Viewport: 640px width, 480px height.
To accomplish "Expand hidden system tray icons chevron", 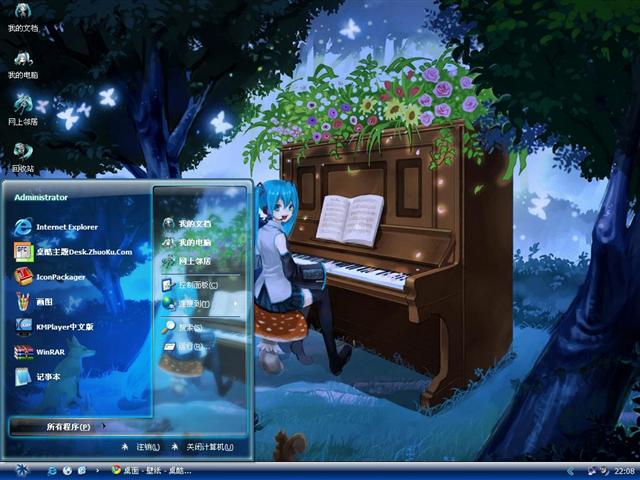I will coord(571,471).
